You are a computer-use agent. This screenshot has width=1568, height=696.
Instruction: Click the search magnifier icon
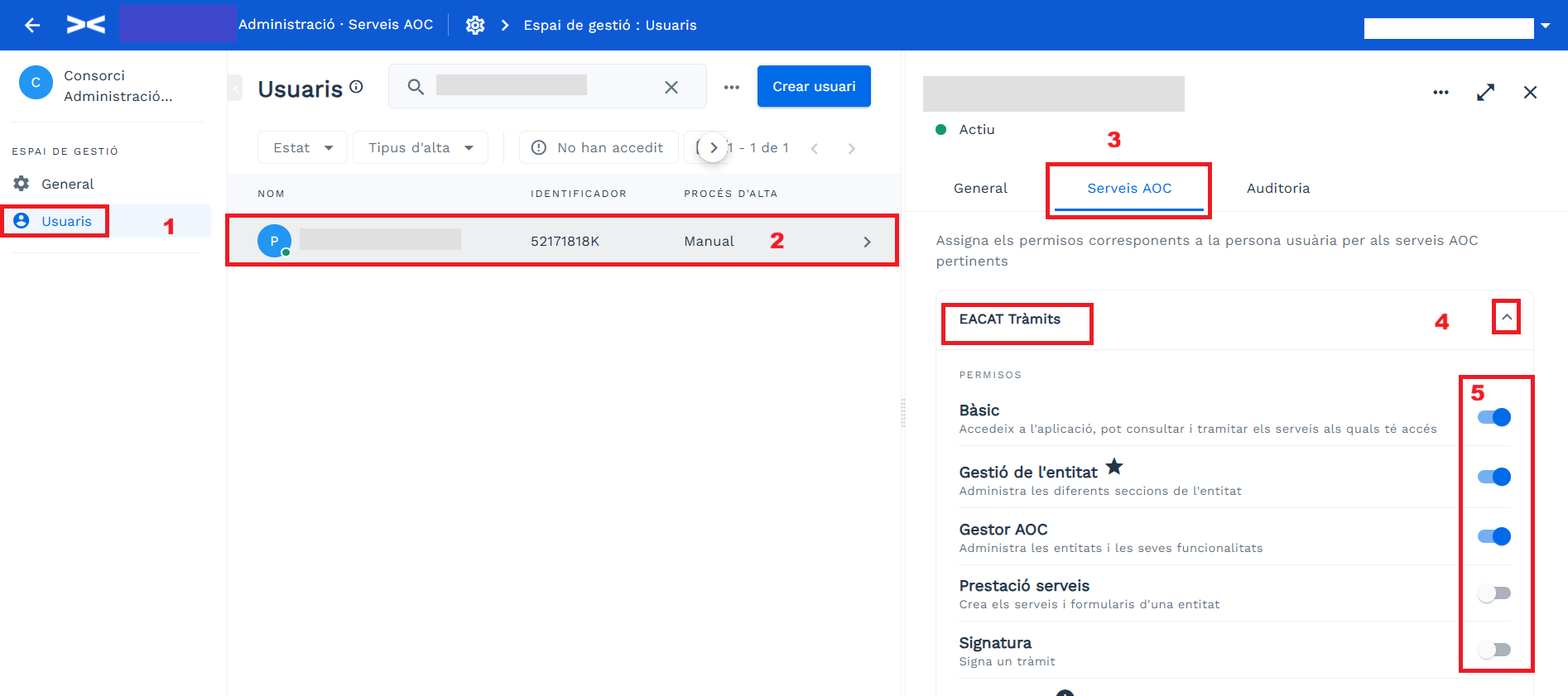pos(416,86)
